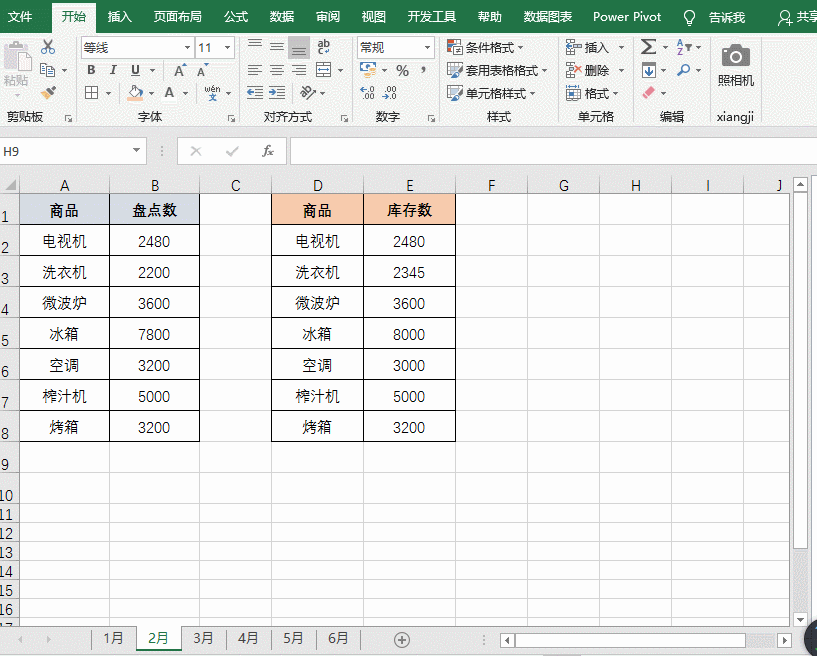Click Merge and Center icon
The width and height of the screenshot is (817, 656).
(x=324, y=70)
